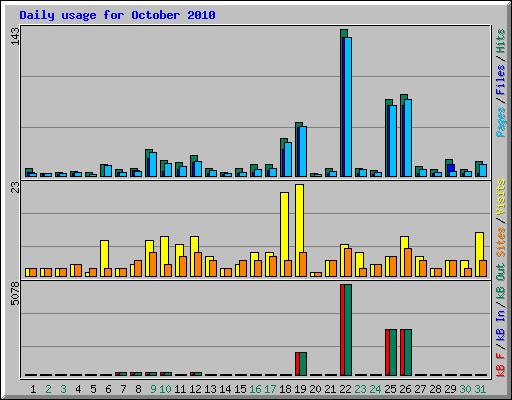Click day 18 on the x-axis
This screenshot has width=512, height=400.
coord(285,389)
